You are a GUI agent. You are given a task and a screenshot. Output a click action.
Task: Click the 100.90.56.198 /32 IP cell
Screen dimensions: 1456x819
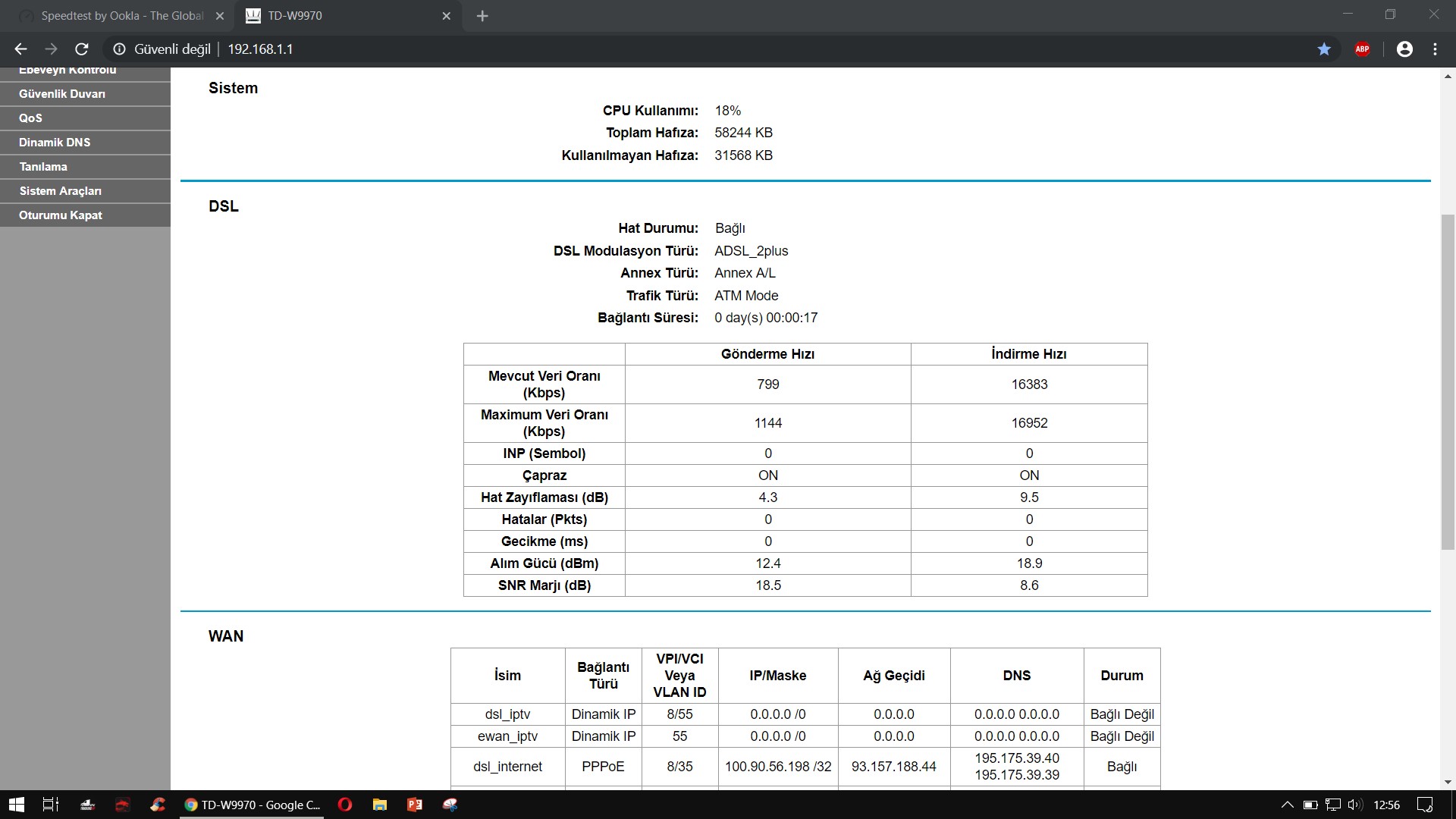(x=778, y=767)
